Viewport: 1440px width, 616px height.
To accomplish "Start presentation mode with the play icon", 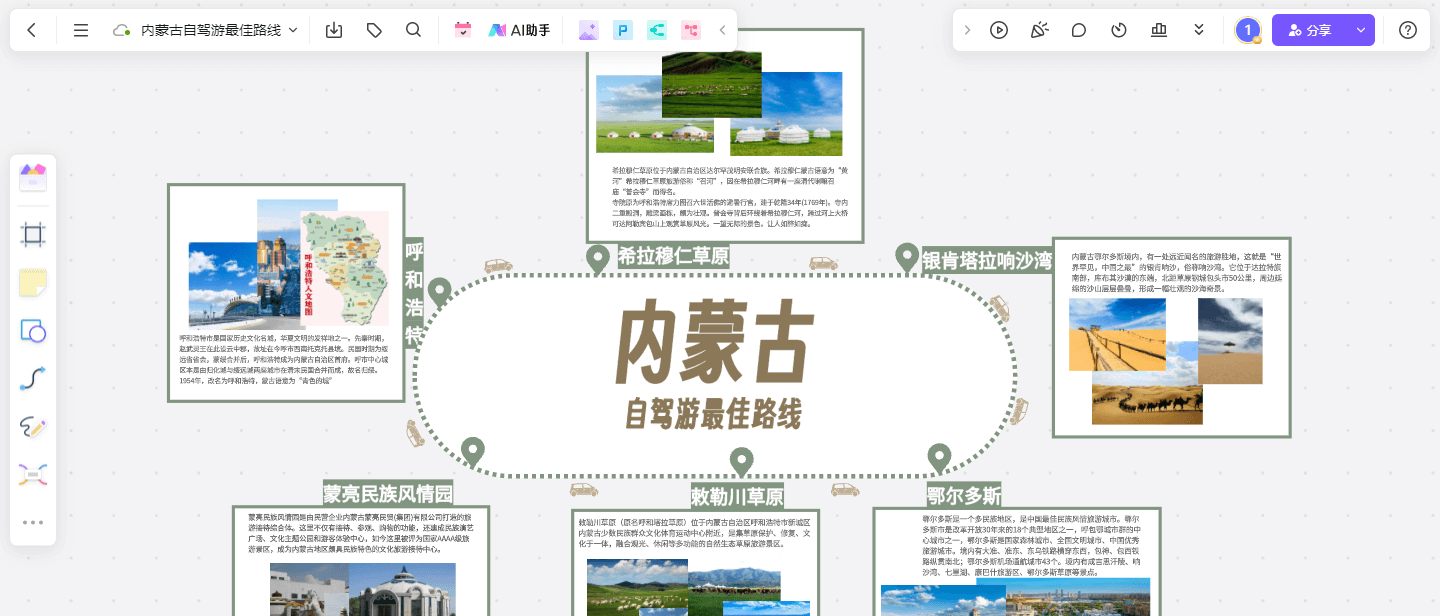I will [999, 30].
